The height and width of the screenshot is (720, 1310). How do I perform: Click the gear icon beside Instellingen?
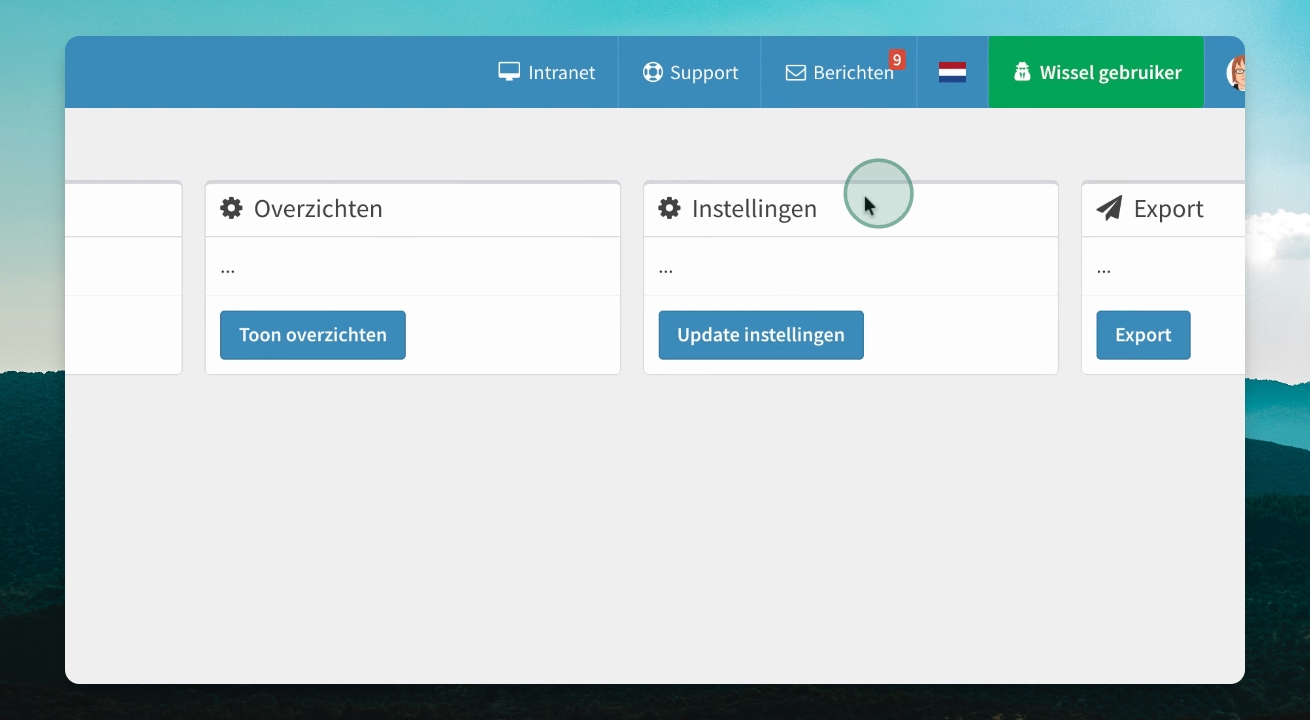(x=670, y=208)
